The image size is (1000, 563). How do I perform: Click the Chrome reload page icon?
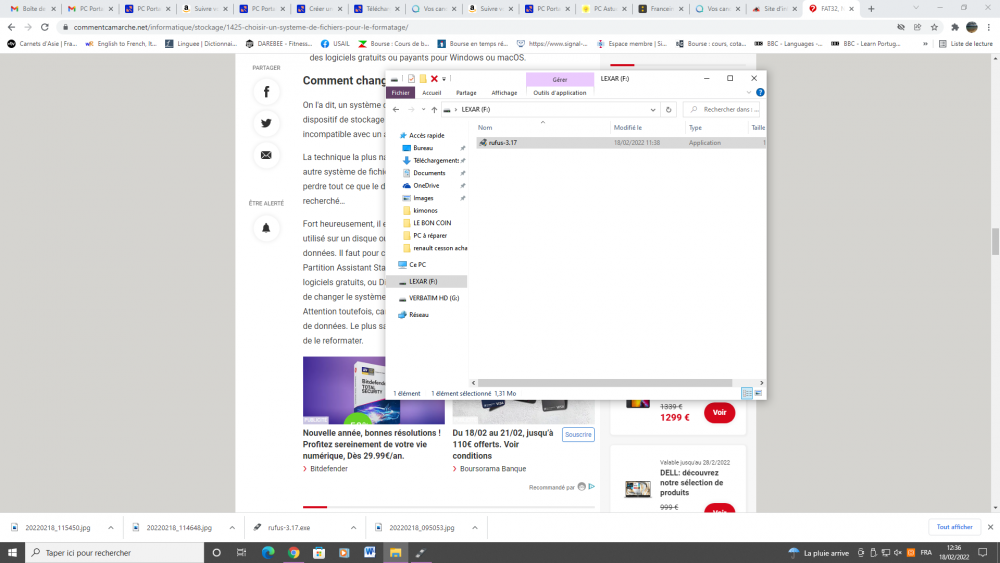(45, 27)
